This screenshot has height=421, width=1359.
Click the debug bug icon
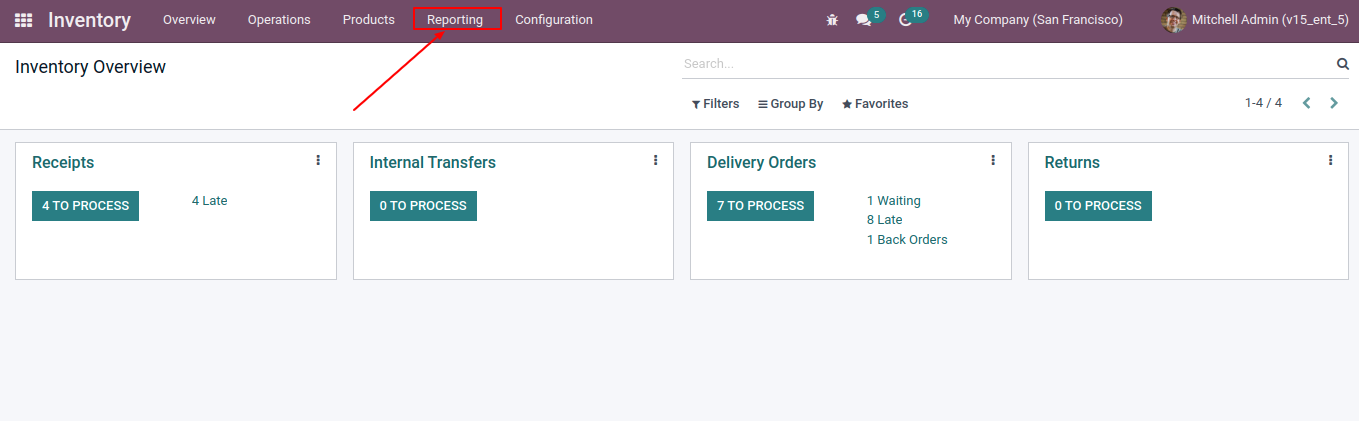click(x=832, y=20)
